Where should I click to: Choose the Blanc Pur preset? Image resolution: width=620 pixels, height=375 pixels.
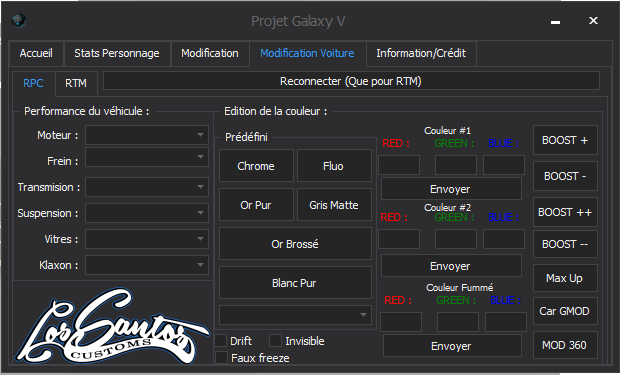tap(295, 282)
